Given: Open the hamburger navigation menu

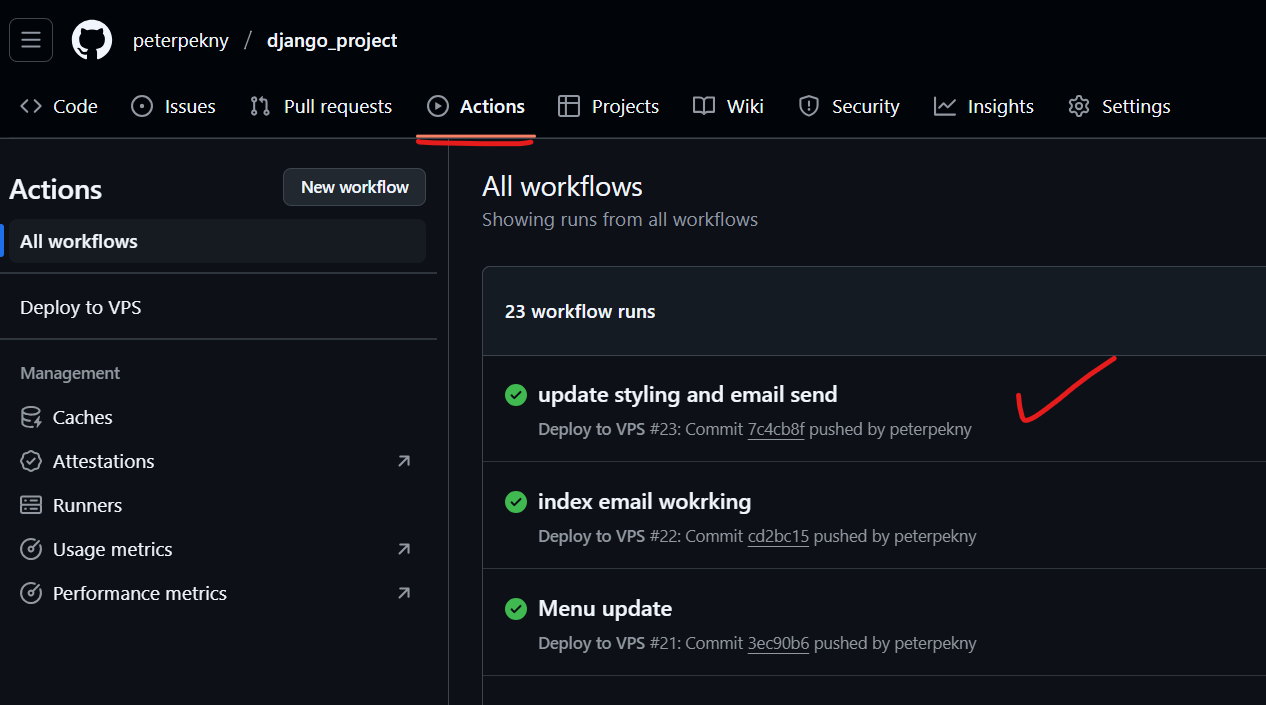Looking at the screenshot, I should [31, 40].
